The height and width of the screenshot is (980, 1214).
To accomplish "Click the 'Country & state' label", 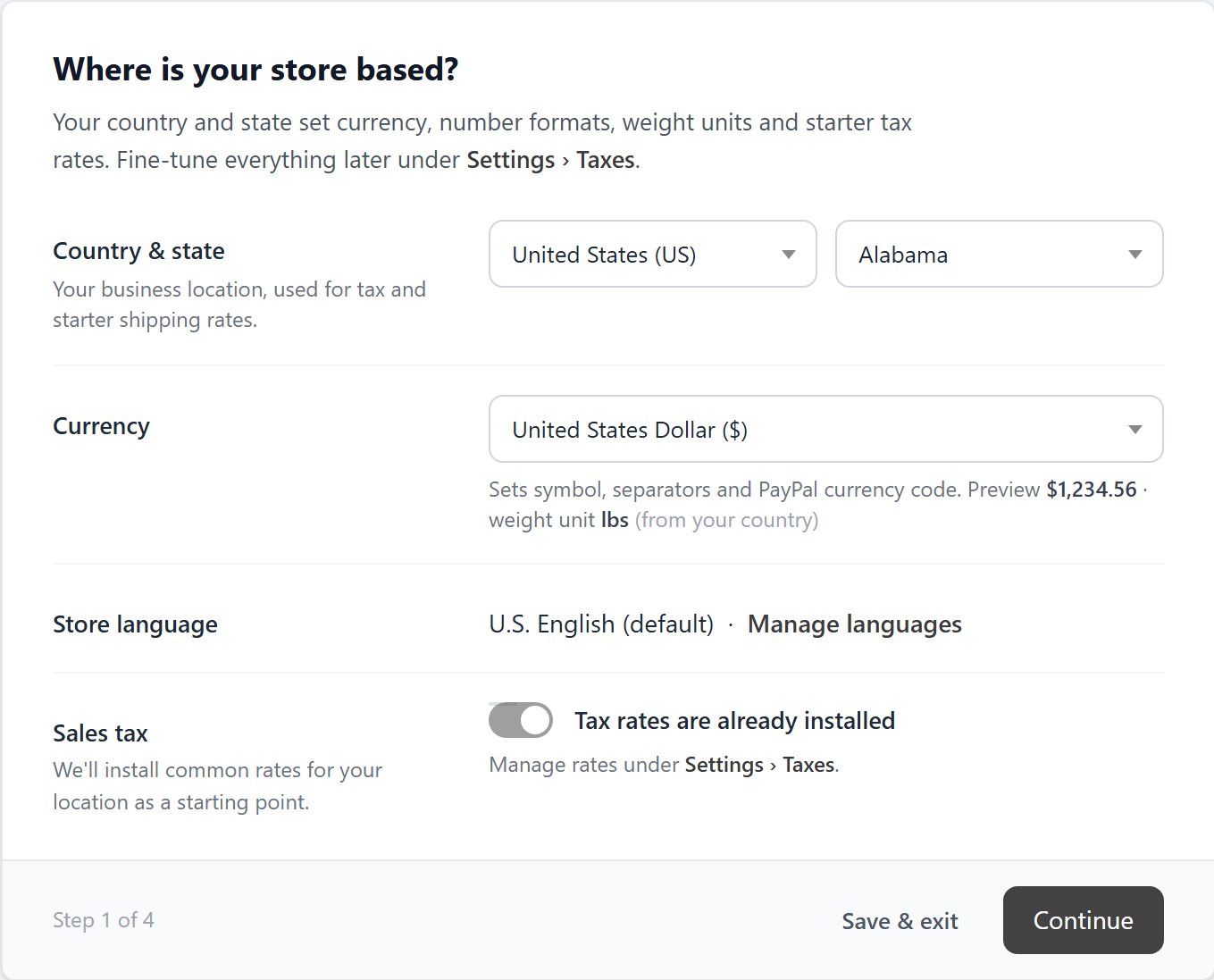I will point(138,251).
